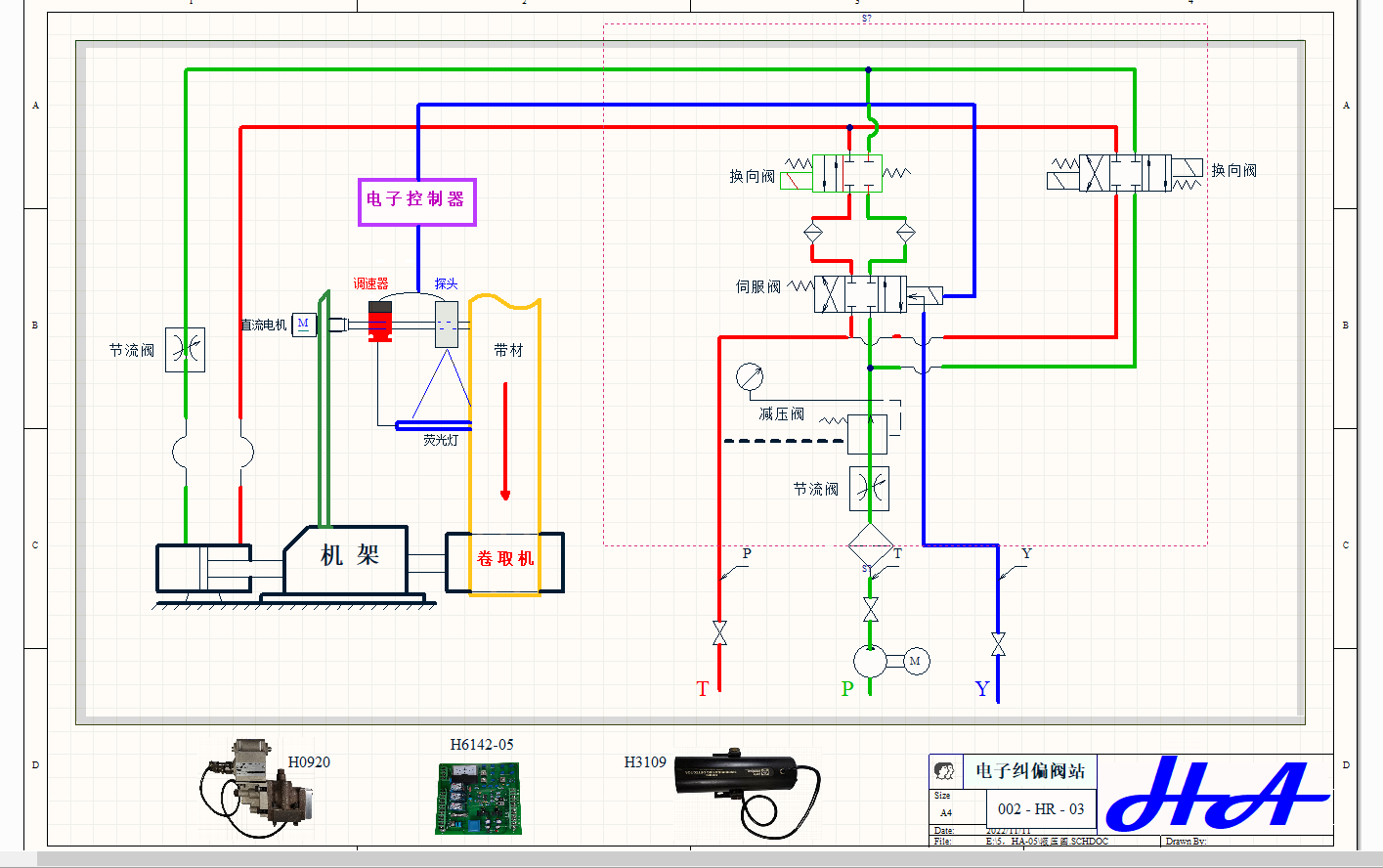Click the large red T port label
This screenshot has height=868, width=1383.
702,689
